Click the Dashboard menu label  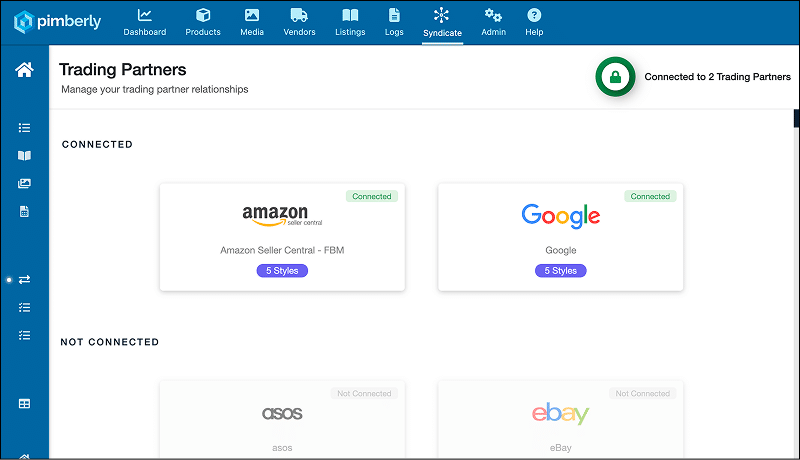point(145,32)
